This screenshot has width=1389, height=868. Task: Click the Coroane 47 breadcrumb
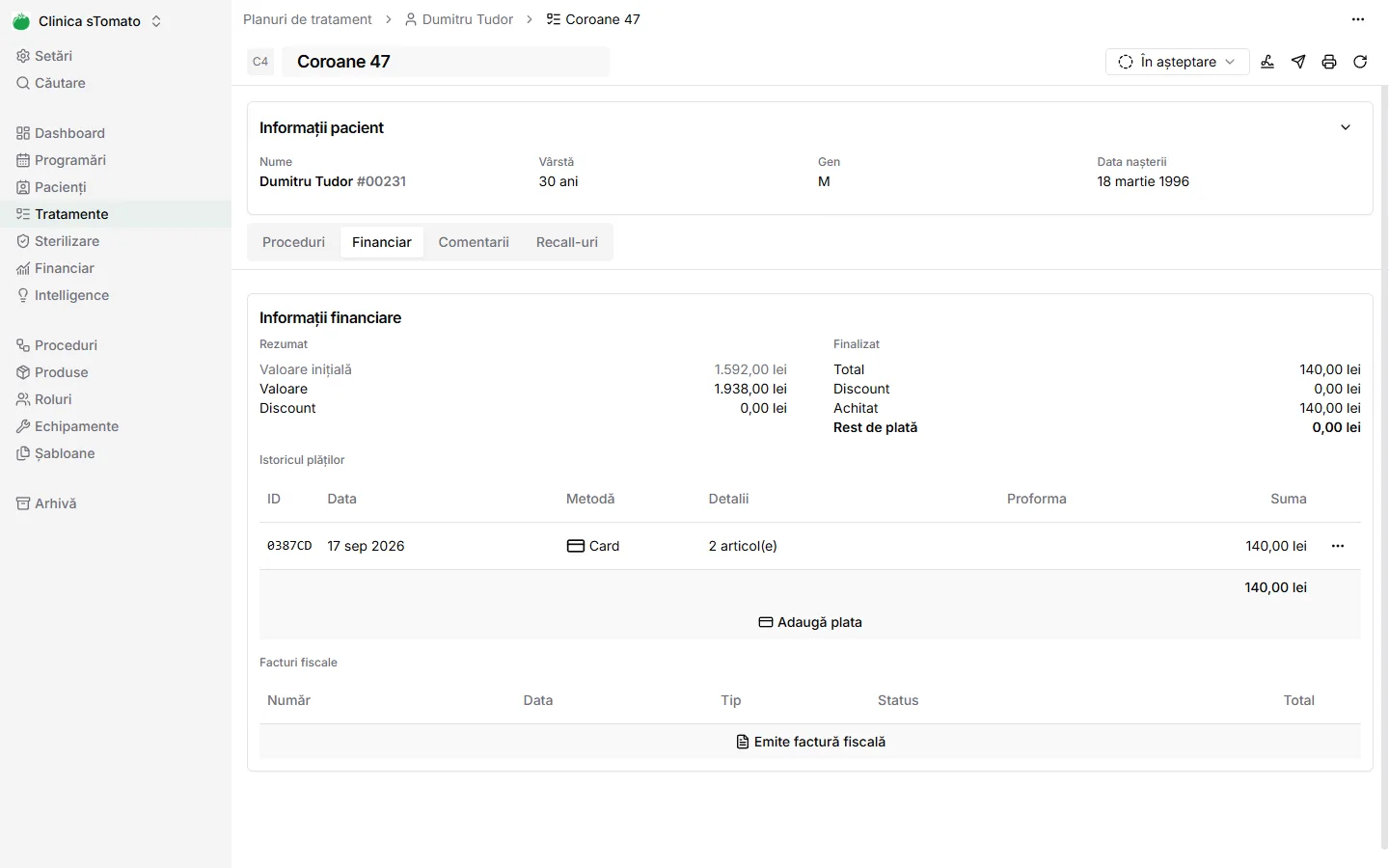(593, 19)
